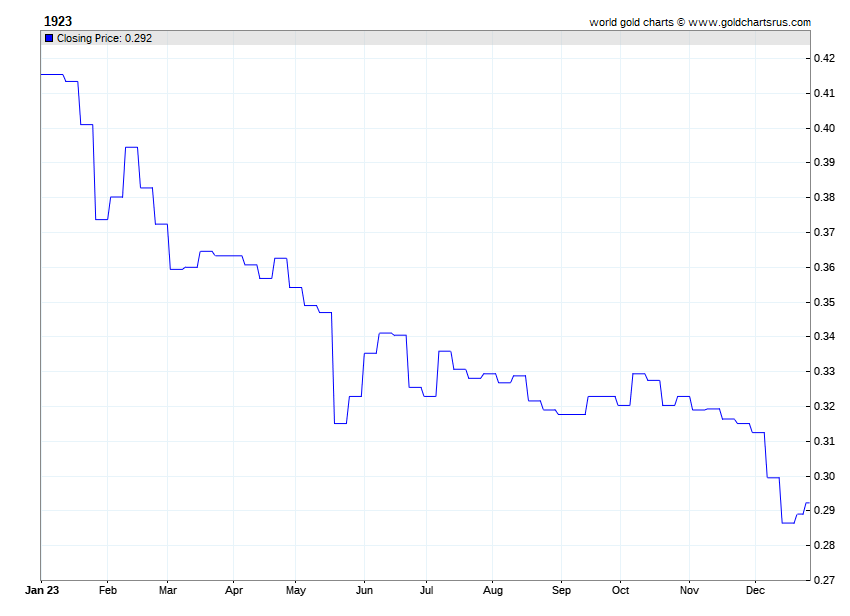The height and width of the screenshot is (616, 850).
Task: Click the 'Aug' x-axis label
Action: 493,591
